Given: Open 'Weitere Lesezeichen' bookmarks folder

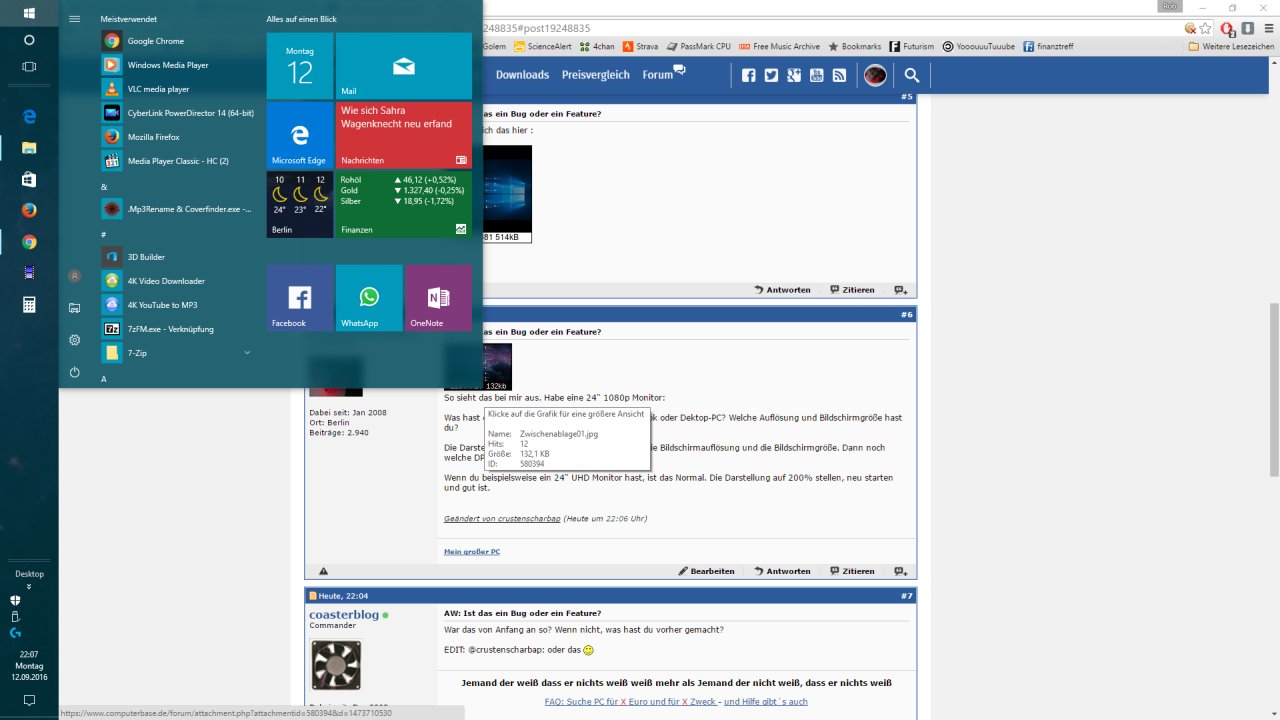Looking at the screenshot, I should (x=1231, y=46).
